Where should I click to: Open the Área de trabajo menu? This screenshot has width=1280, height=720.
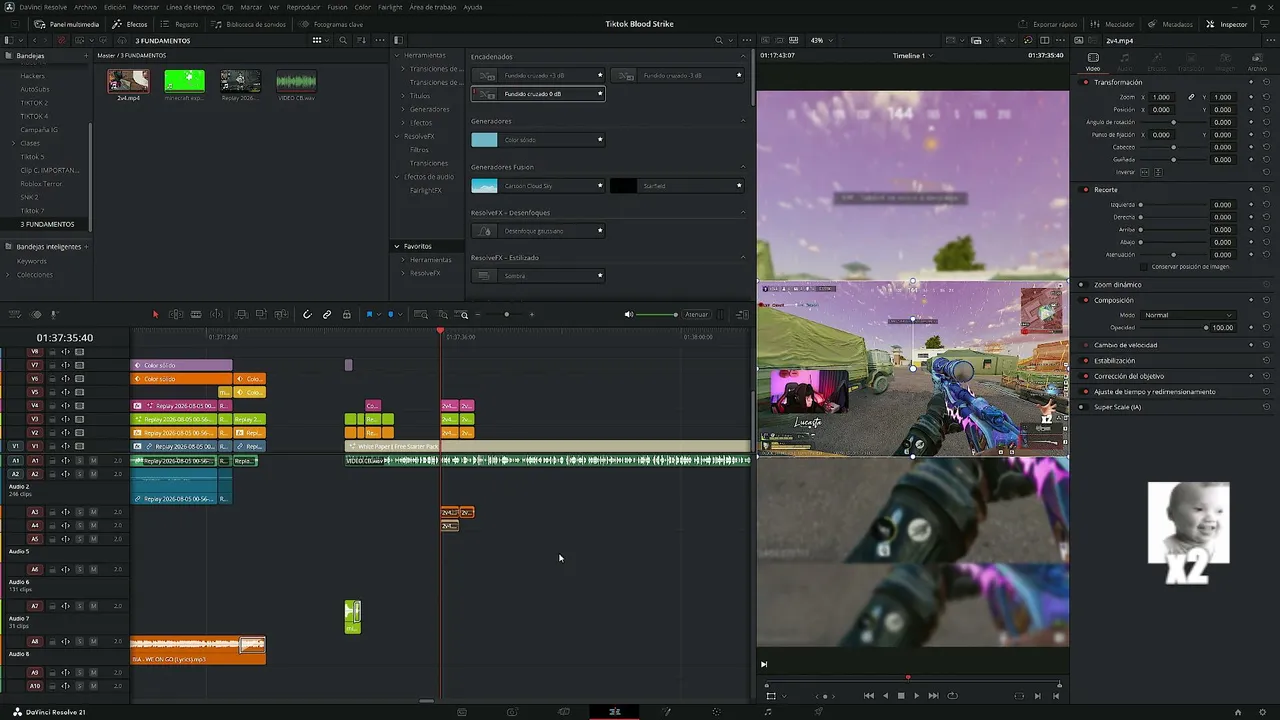432,7
